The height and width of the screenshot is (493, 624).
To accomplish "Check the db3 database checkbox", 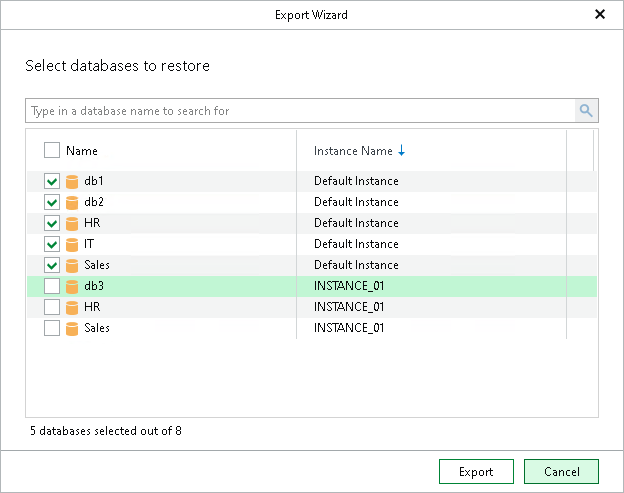I will tap(52, 287).
